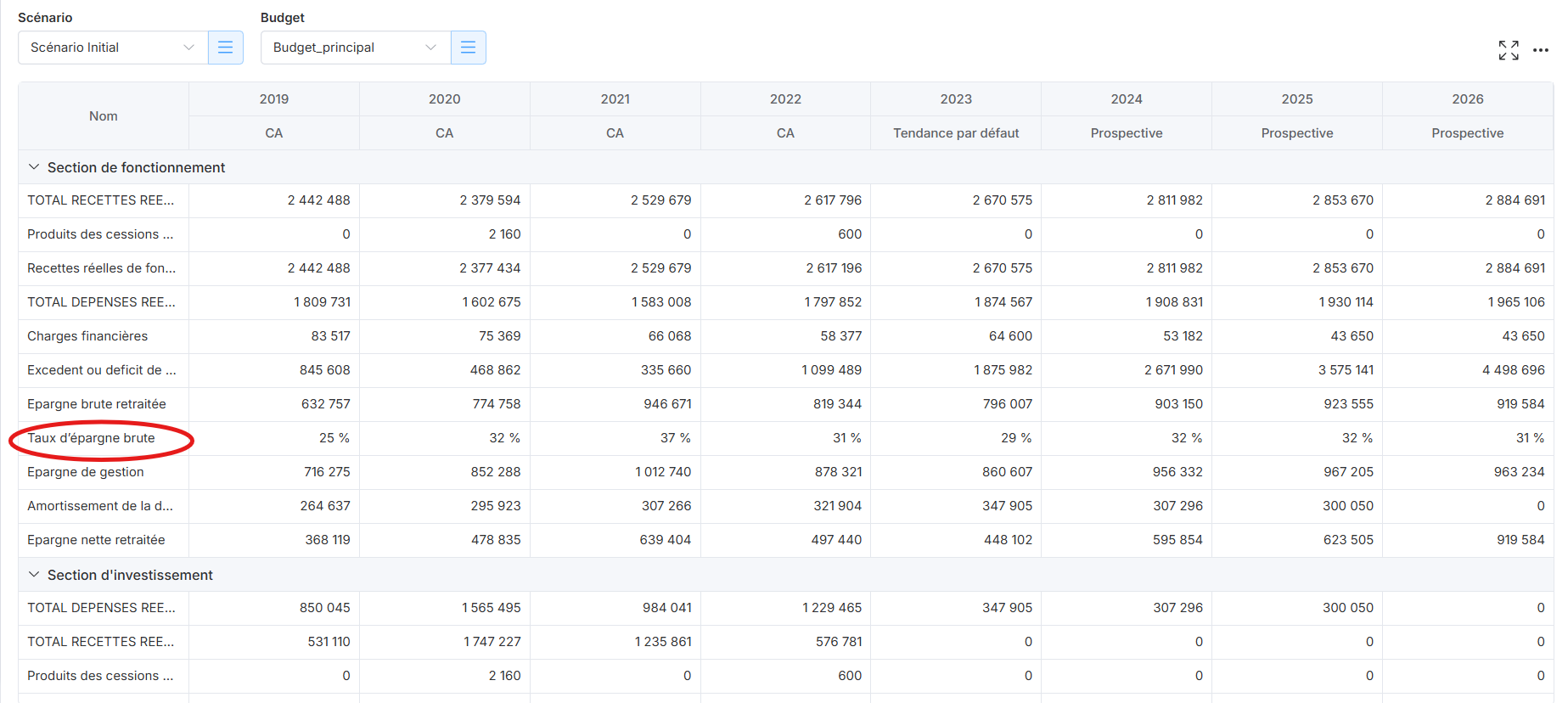Select the Charges financières row label

point(87,336)
